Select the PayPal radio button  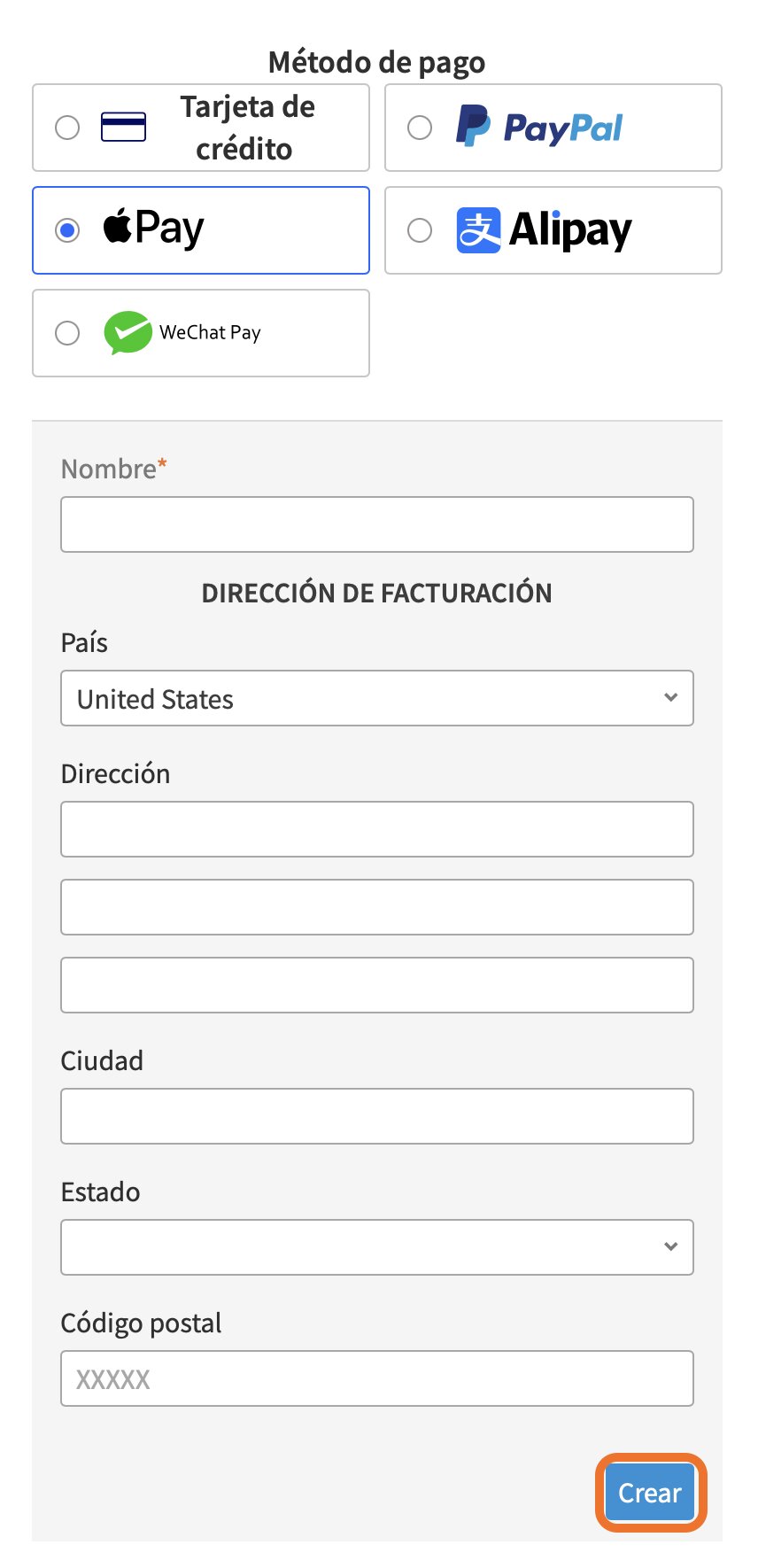point(420,128)
